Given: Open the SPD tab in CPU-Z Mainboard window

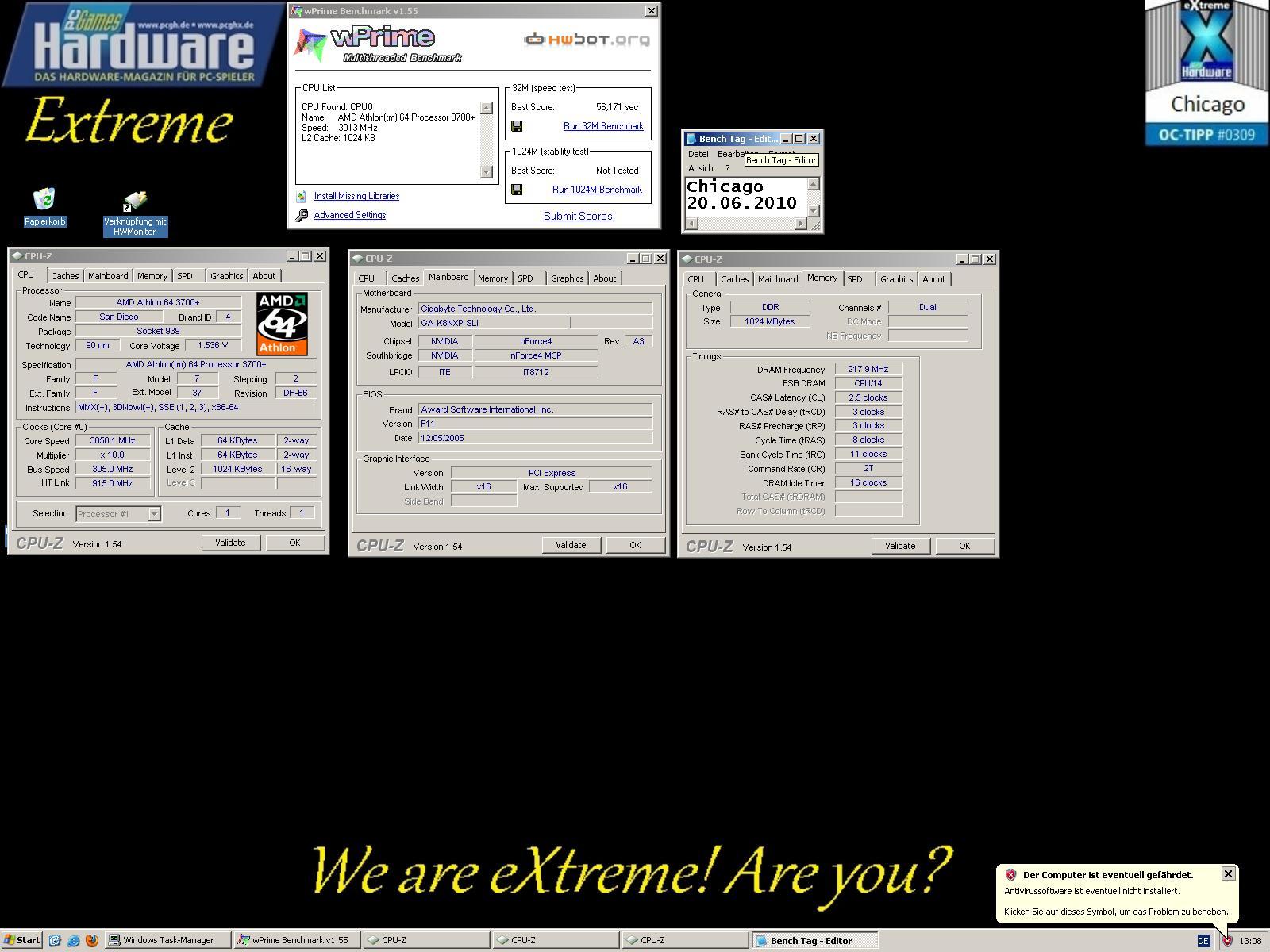Looking at the screenshot, I should [x=525, y=278].
